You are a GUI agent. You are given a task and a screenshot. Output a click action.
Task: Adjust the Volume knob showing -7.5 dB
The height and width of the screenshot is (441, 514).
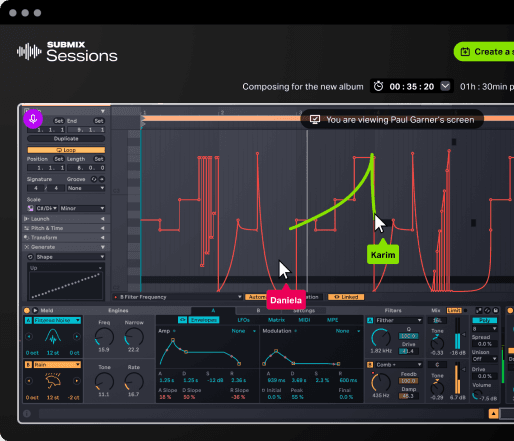tap(477, 395)
